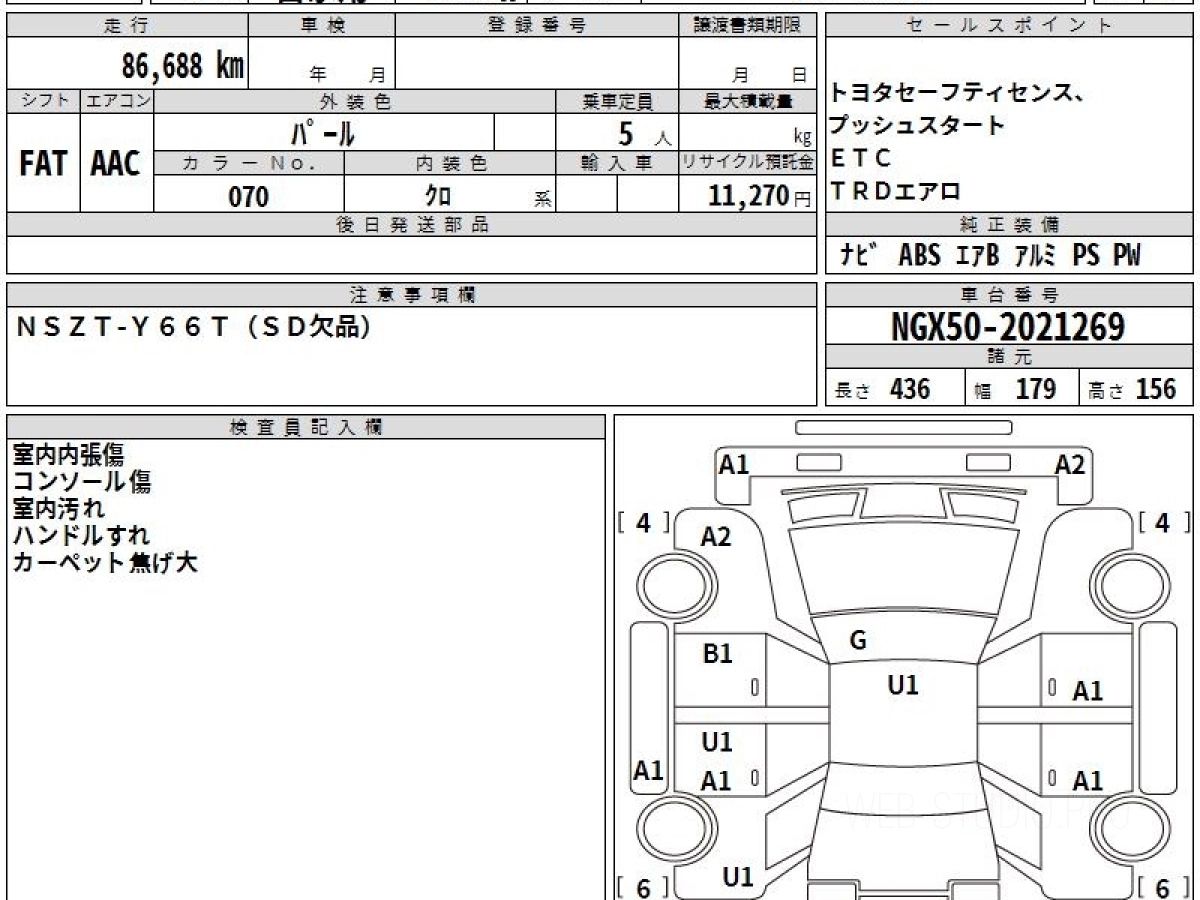The height and width of the screenshot is (900, 1200).
Task: Select the inspector note 室内内張傷
Action: point(68,455)
